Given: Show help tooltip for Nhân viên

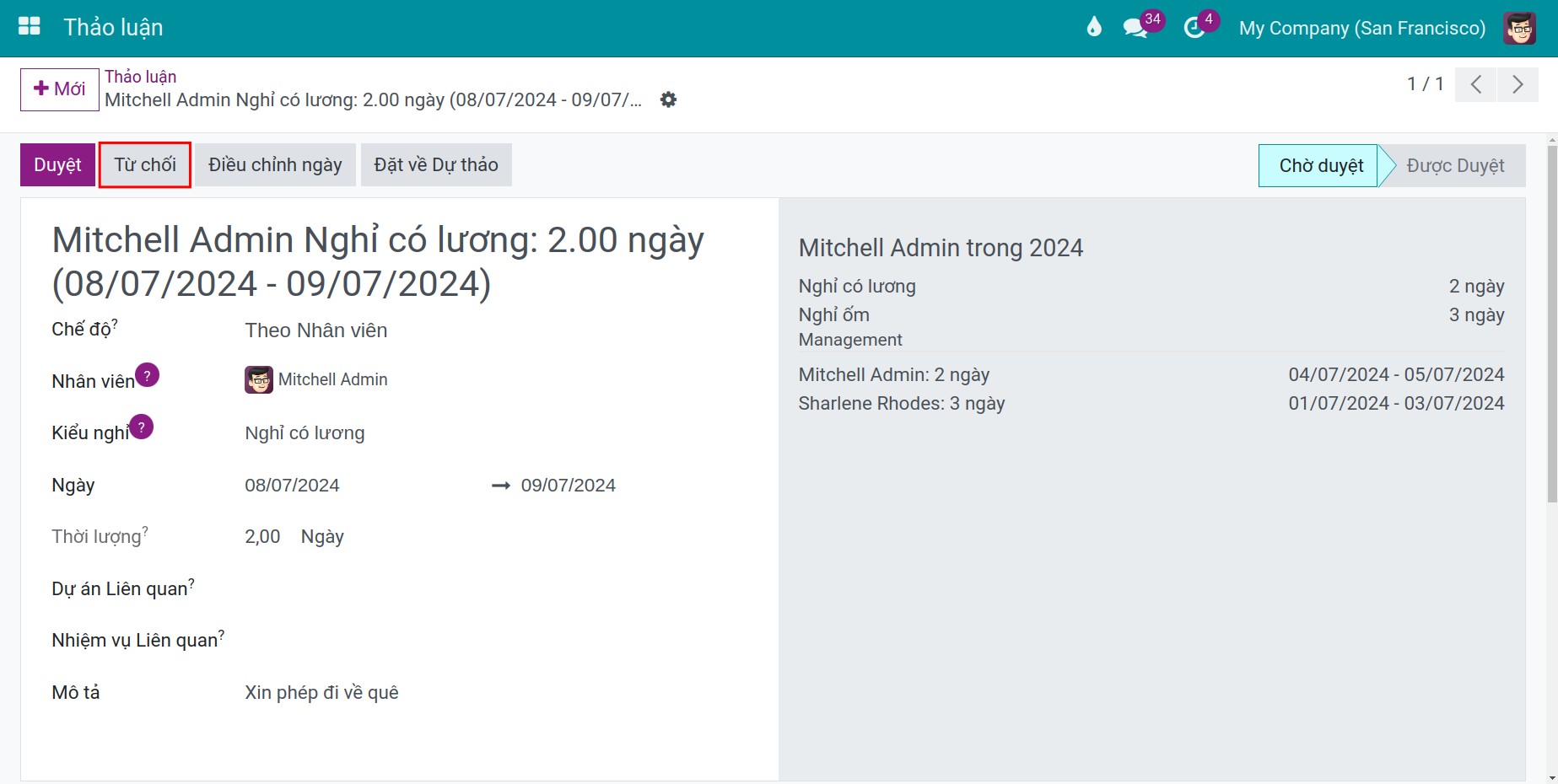Looking at the screenshot, I should click(147, 375).
